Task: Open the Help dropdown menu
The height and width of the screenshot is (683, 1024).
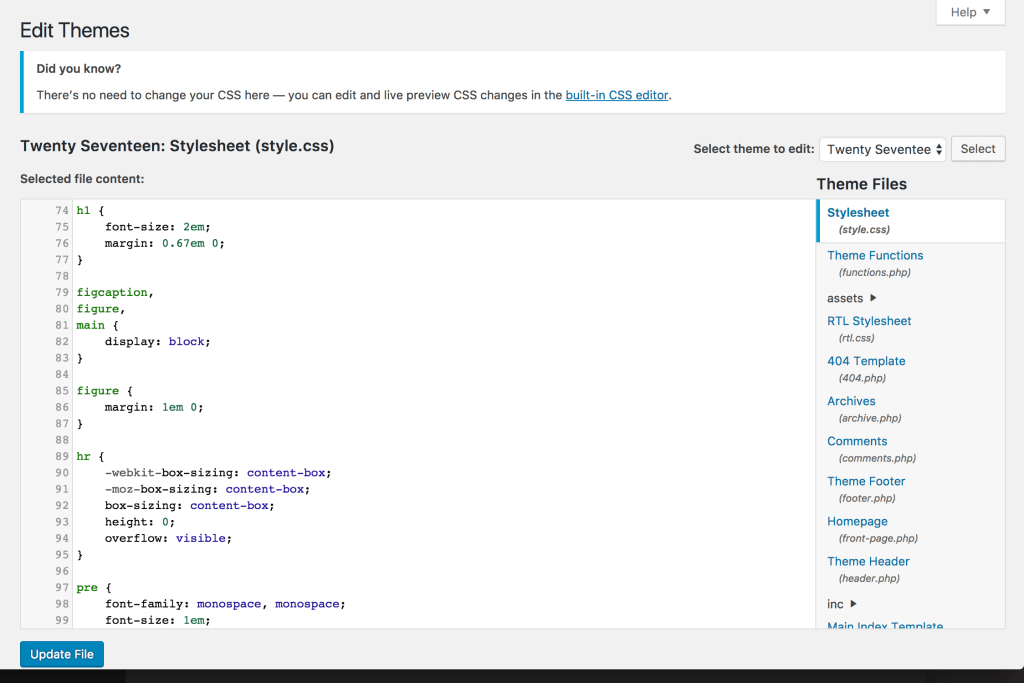Action: coord(968,12)
